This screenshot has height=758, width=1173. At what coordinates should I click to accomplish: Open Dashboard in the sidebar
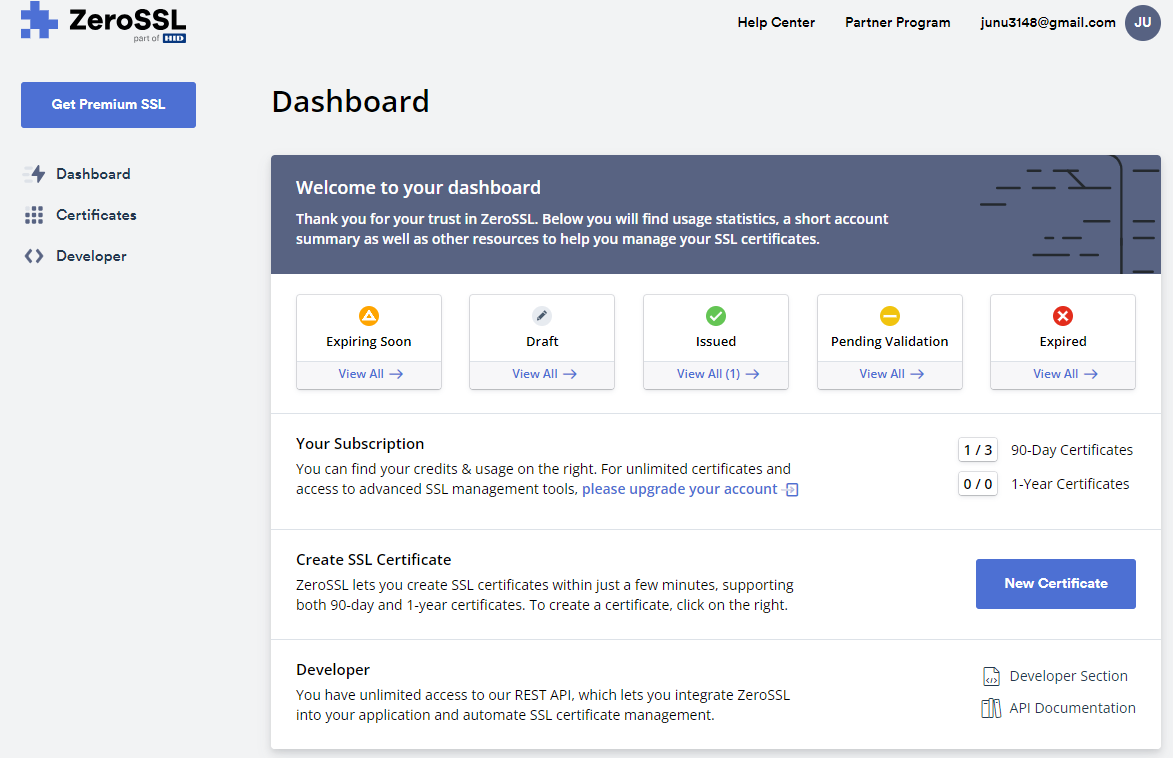93,174
